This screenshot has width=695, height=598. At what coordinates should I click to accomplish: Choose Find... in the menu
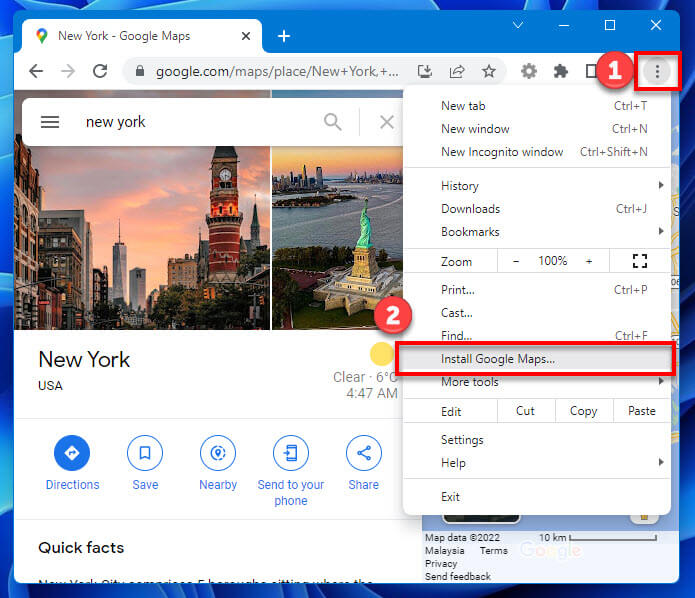(537, 335)
